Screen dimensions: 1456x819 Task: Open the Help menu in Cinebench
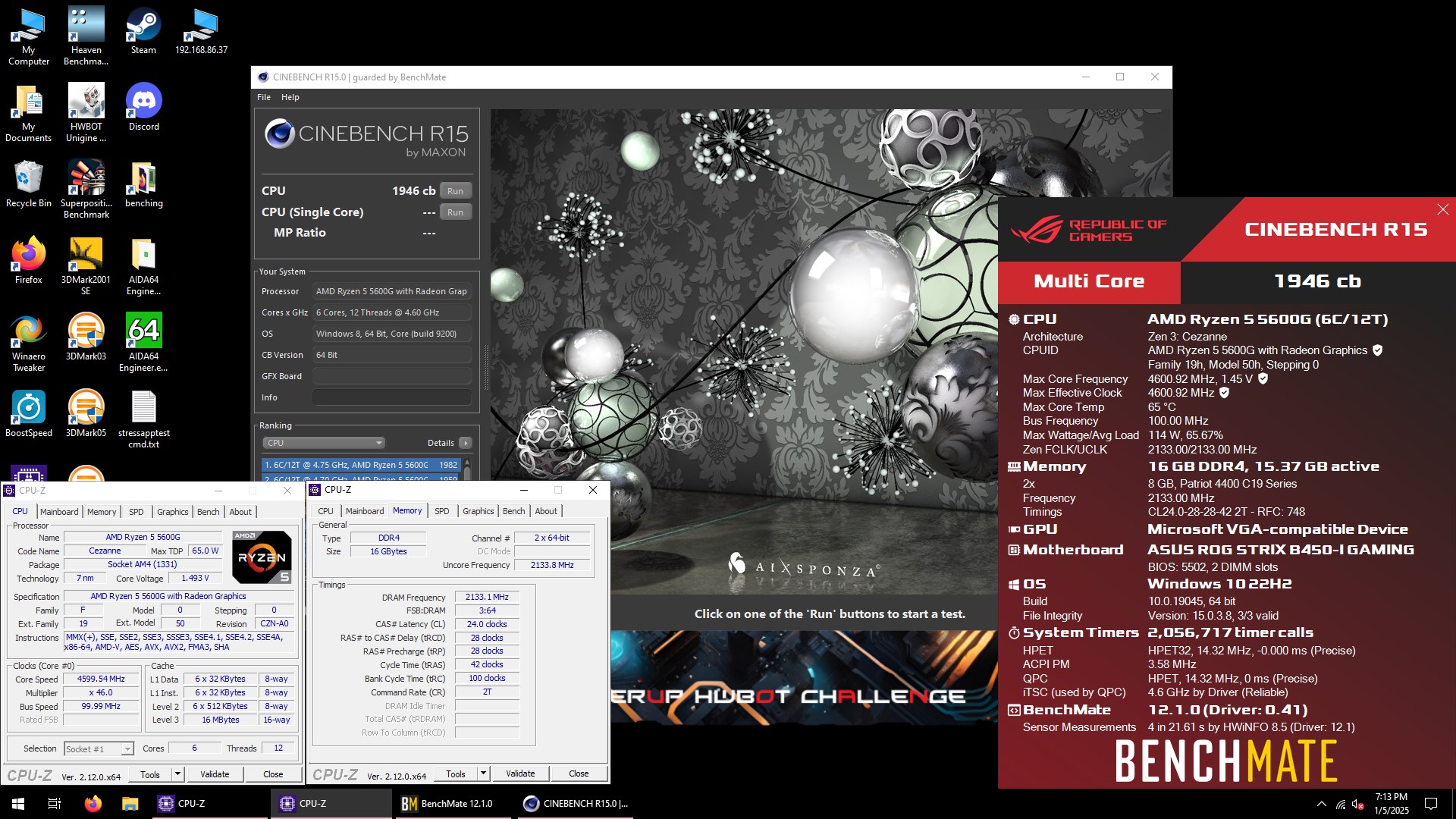tap(290, 97)
